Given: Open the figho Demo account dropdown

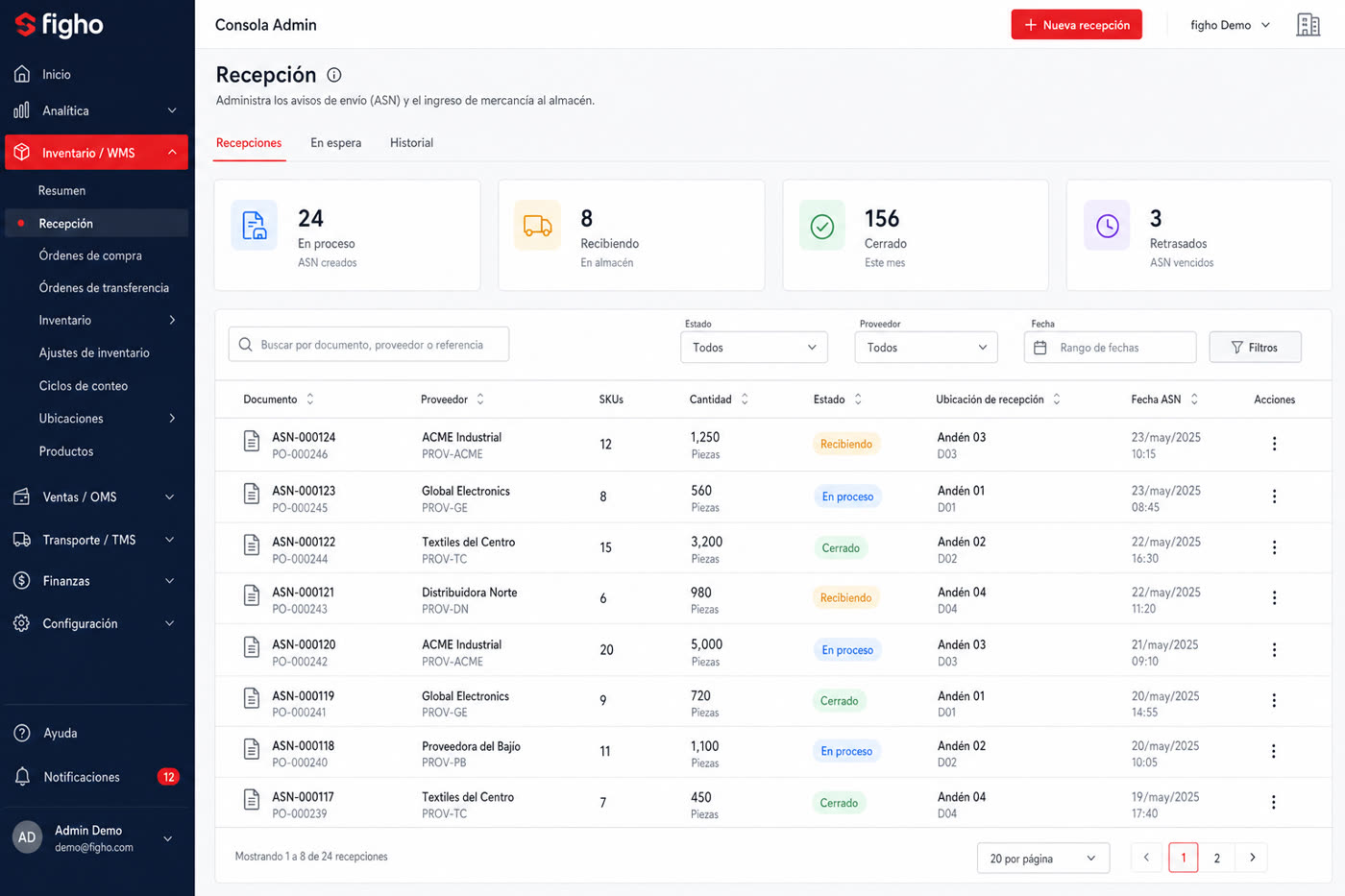Looking at the screenshot, I should coord(1230,25).
